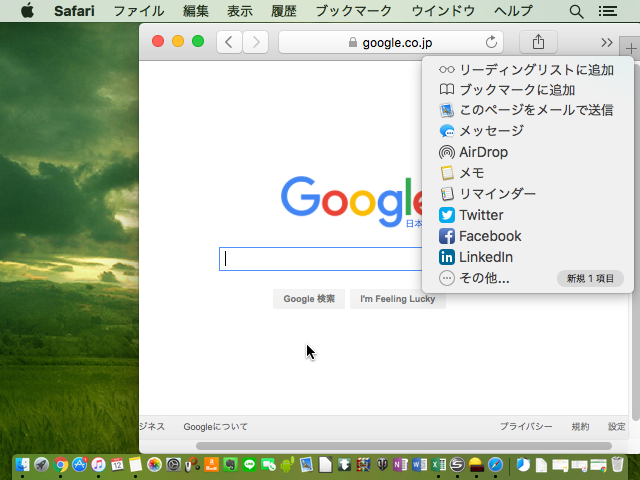Viewport: 640px width, 480px height.
Task: Open the 履歴 menu in the menu bar
Action: tap(285, 11)
